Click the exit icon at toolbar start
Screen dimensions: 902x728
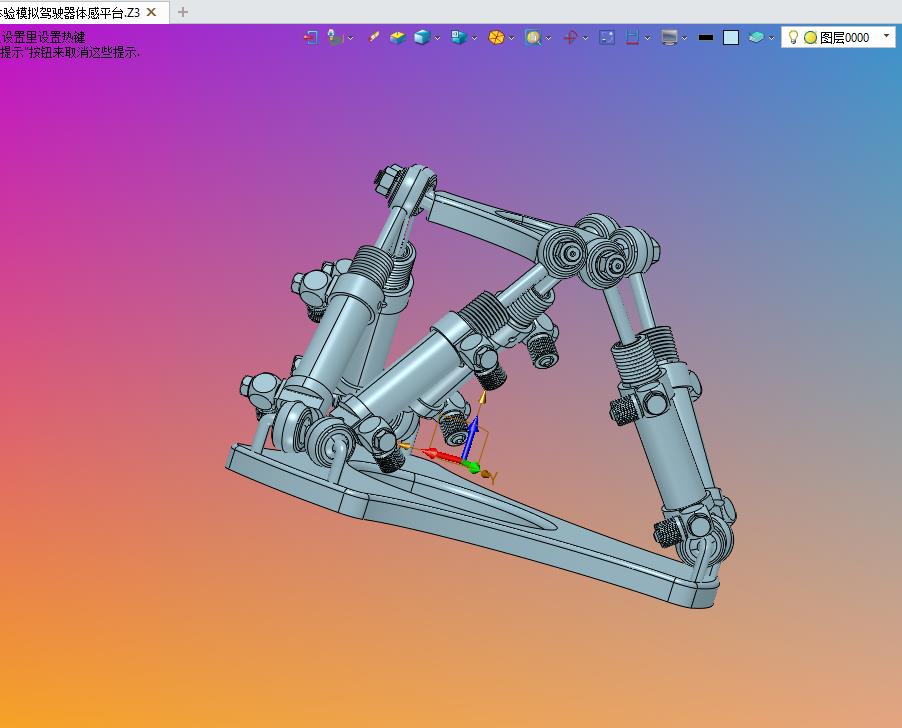tap(311, 37)
